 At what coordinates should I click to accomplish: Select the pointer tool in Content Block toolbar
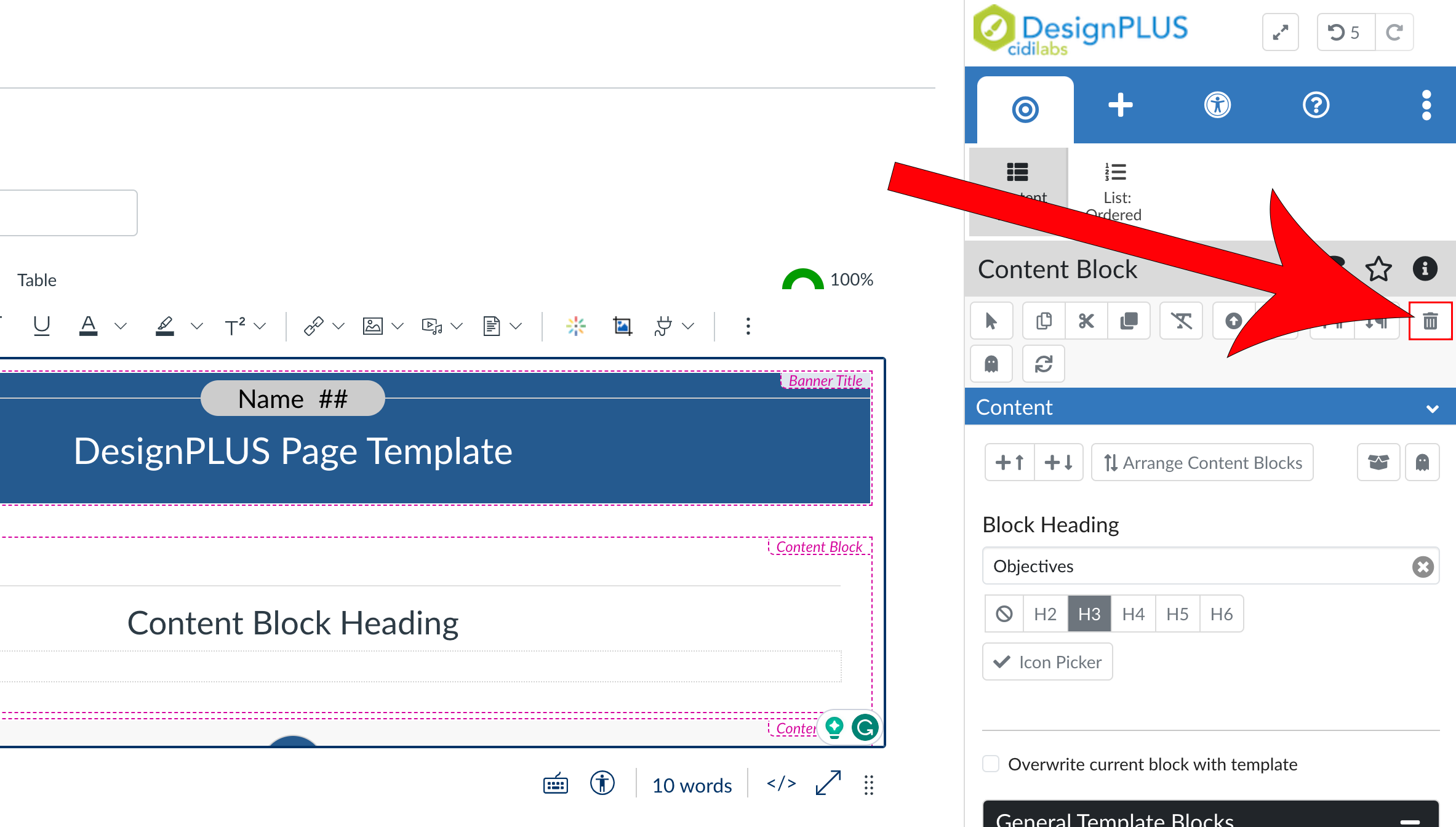[991, 321]
